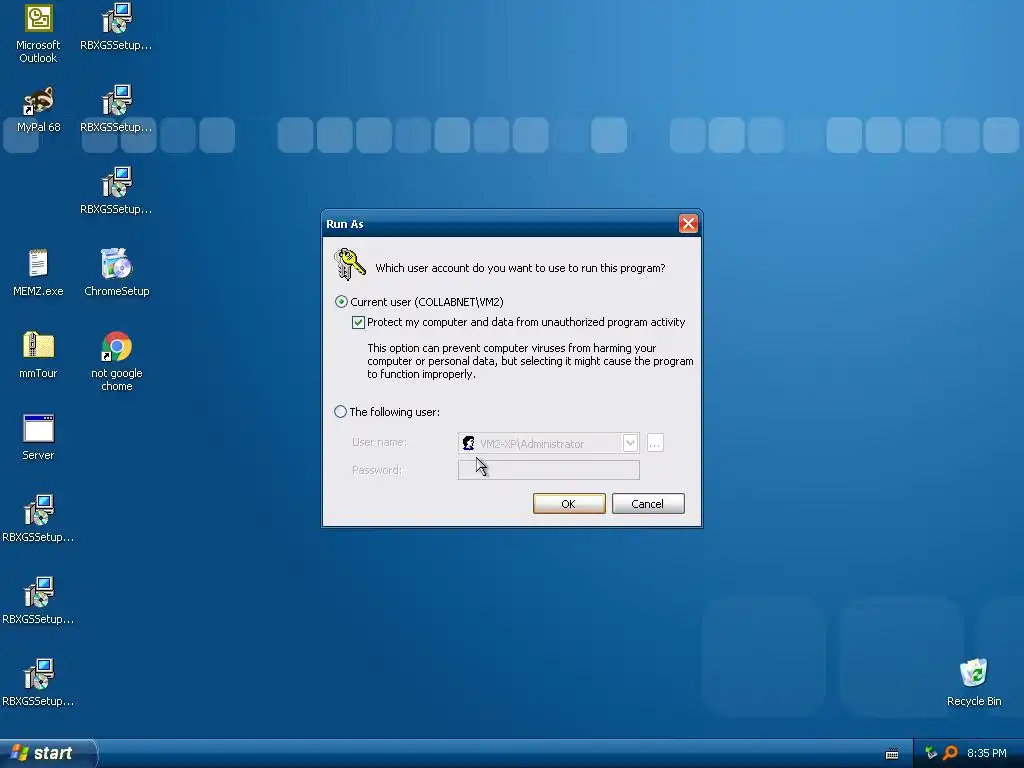Image resolution: width=1024 pixels, height=768 pixels.
Task: Uncheck Protect my computer and data checkbox
Action: [x=358, y=322]
